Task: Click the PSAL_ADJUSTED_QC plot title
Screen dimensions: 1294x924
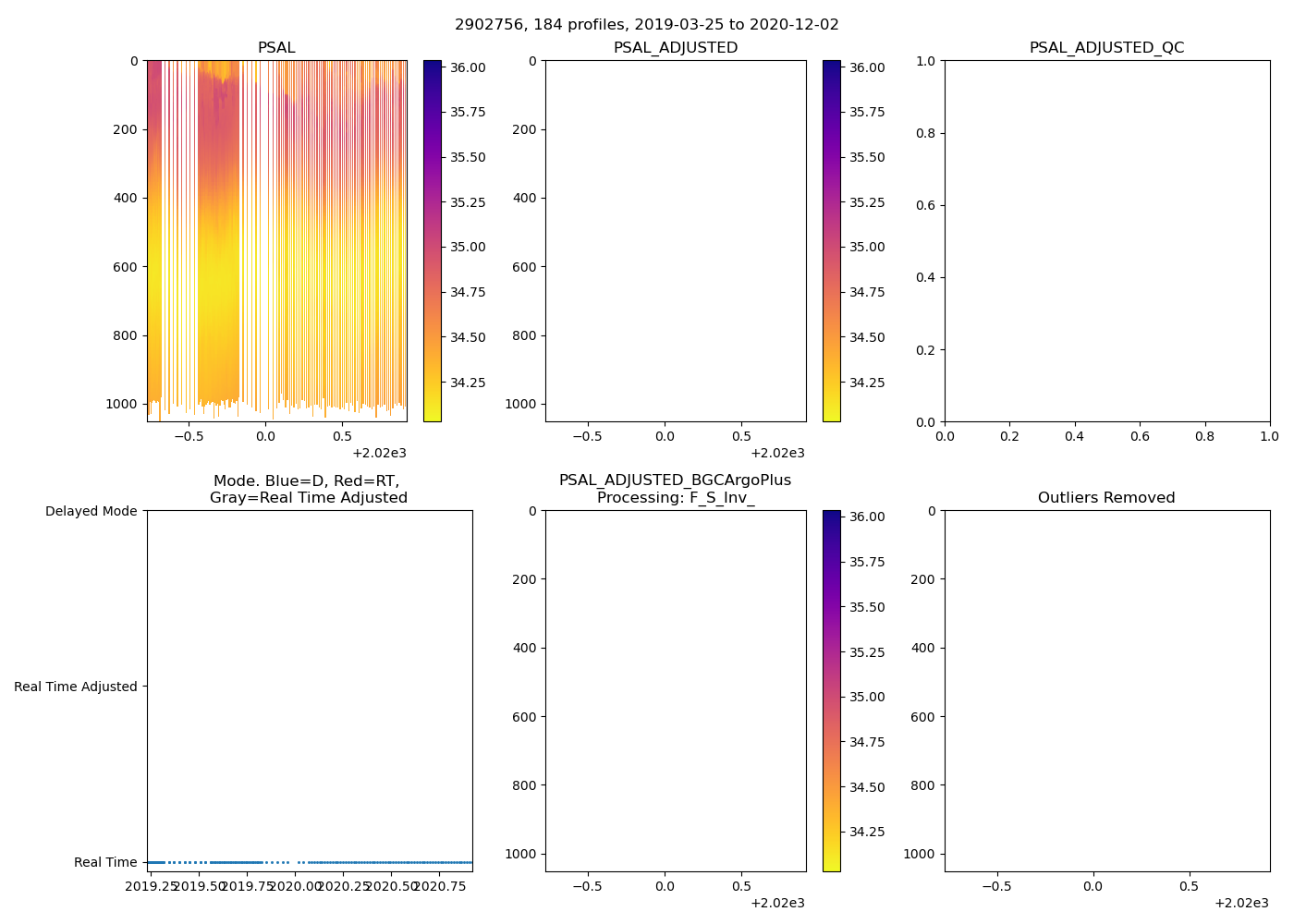Action: click(x=1106, y=48)
